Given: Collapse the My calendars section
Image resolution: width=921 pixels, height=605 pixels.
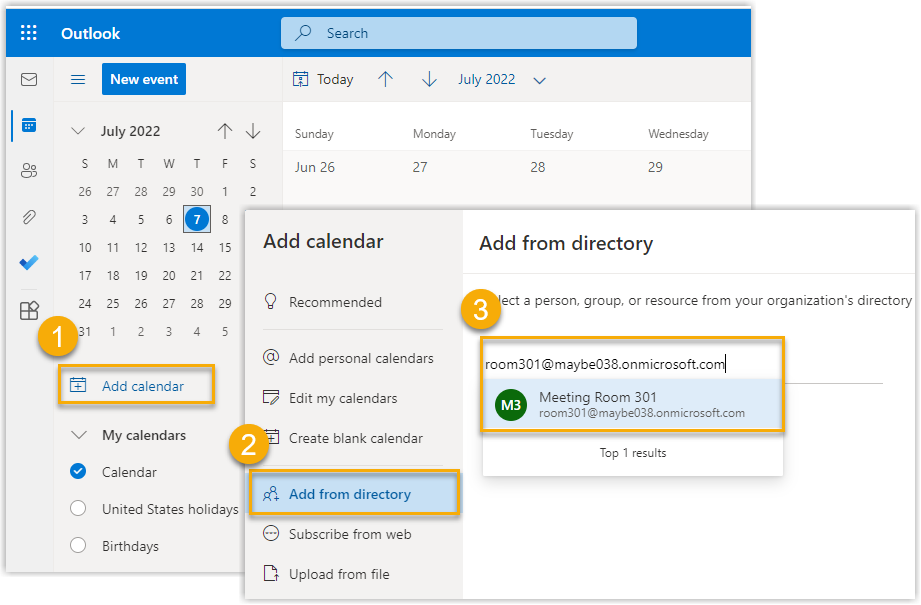Looking at the screenshot, I should (x=78, y=435).
